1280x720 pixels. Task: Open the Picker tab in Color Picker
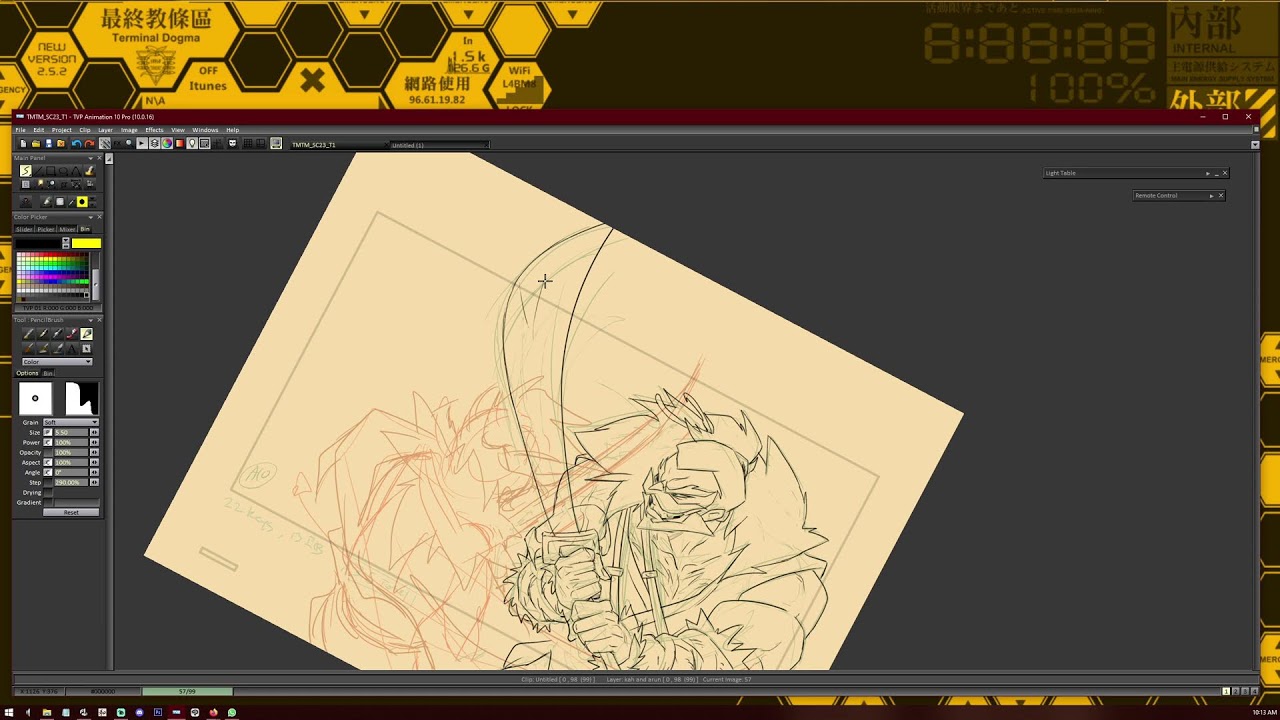pyautogui.click(x=46, y=229)
